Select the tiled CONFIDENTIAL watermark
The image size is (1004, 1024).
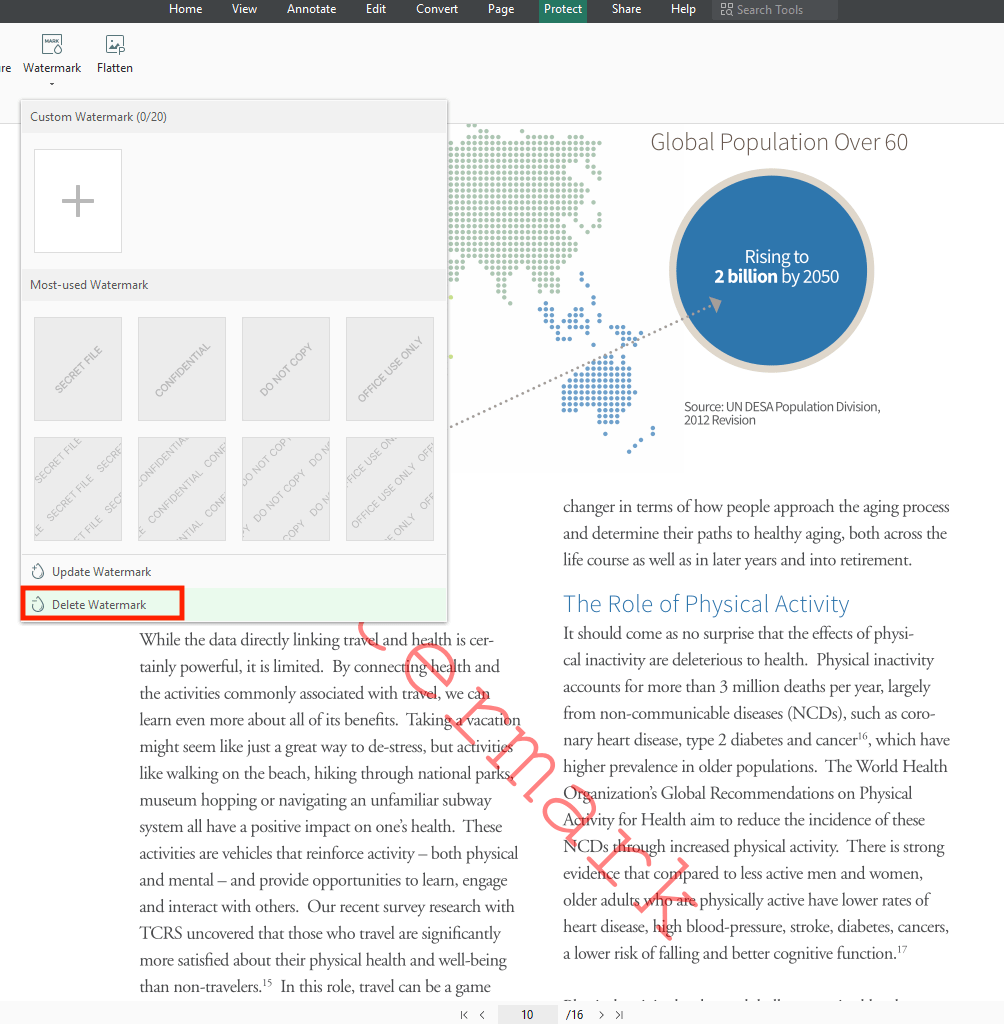[181, 488]
